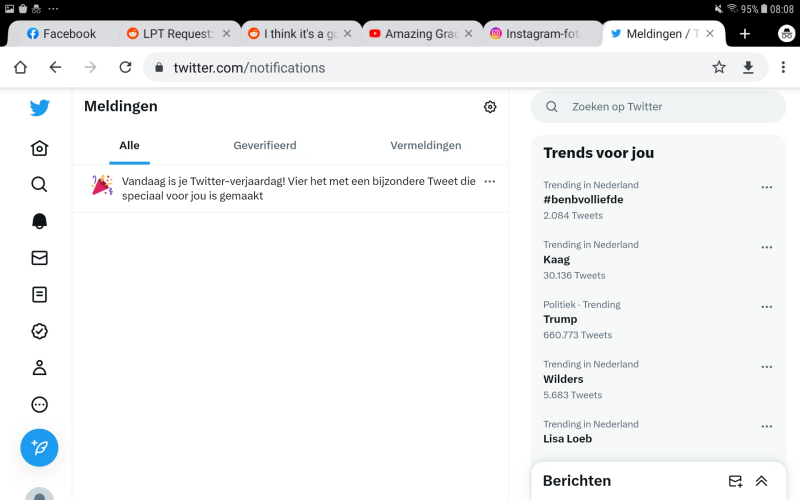The height and width of the screenshot is (500, 800).
Task: Open Twitter home via house icon in sidebar
Action: [39, 148]
